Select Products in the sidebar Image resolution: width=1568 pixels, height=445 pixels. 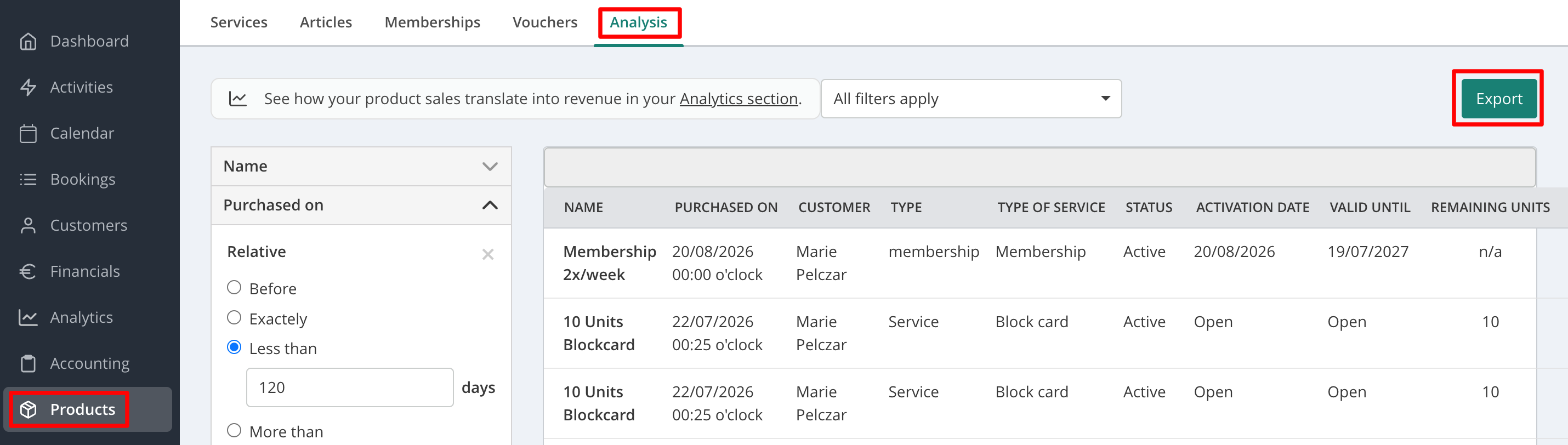(x=88, y=410)
